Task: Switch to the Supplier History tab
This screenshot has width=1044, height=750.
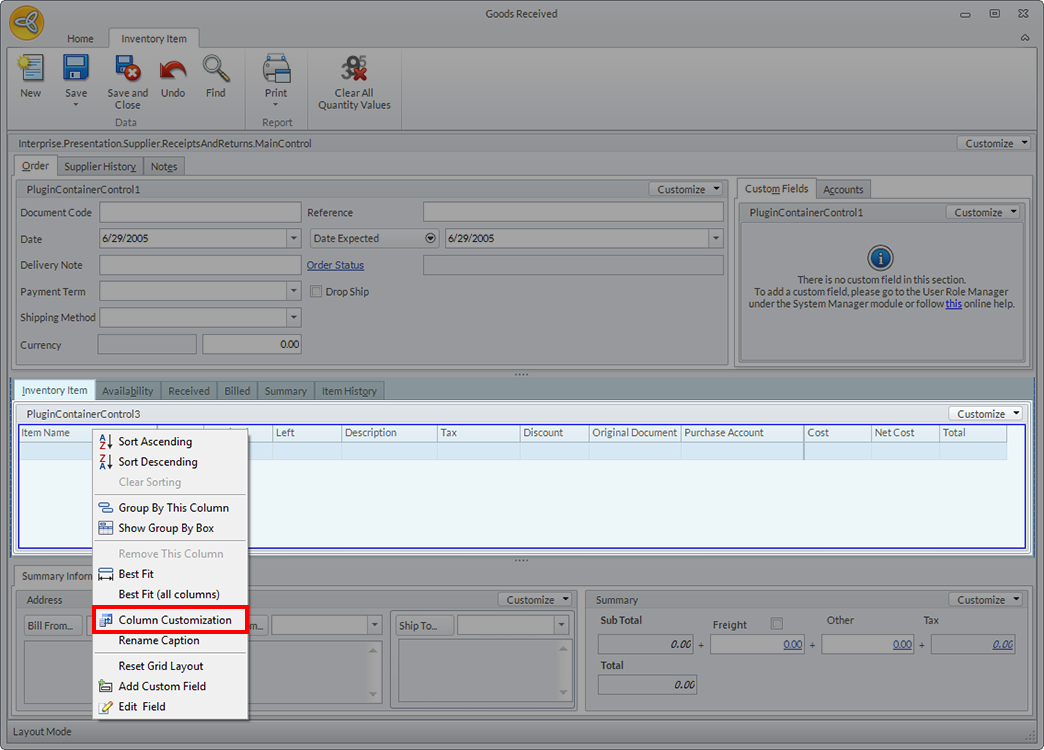Action: click(99, 166)
